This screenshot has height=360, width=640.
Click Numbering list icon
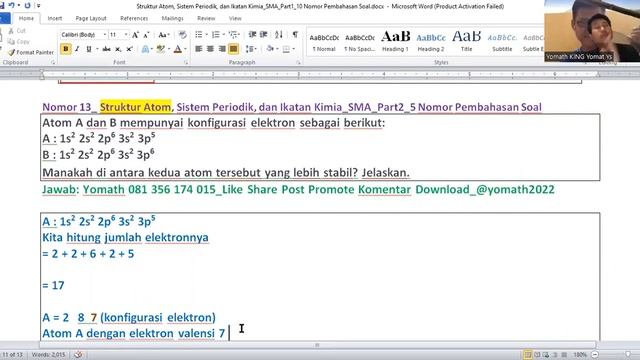(x=216, y=35)
